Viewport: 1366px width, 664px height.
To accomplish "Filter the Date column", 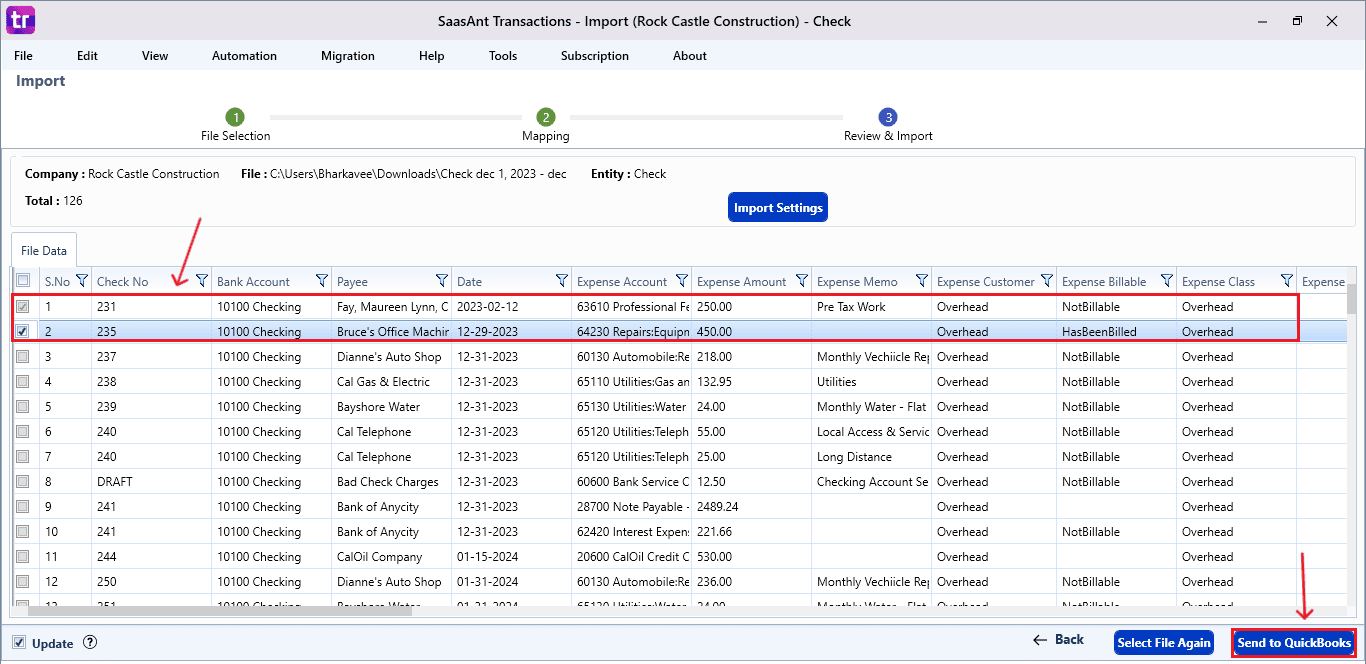I will point(561,281).
